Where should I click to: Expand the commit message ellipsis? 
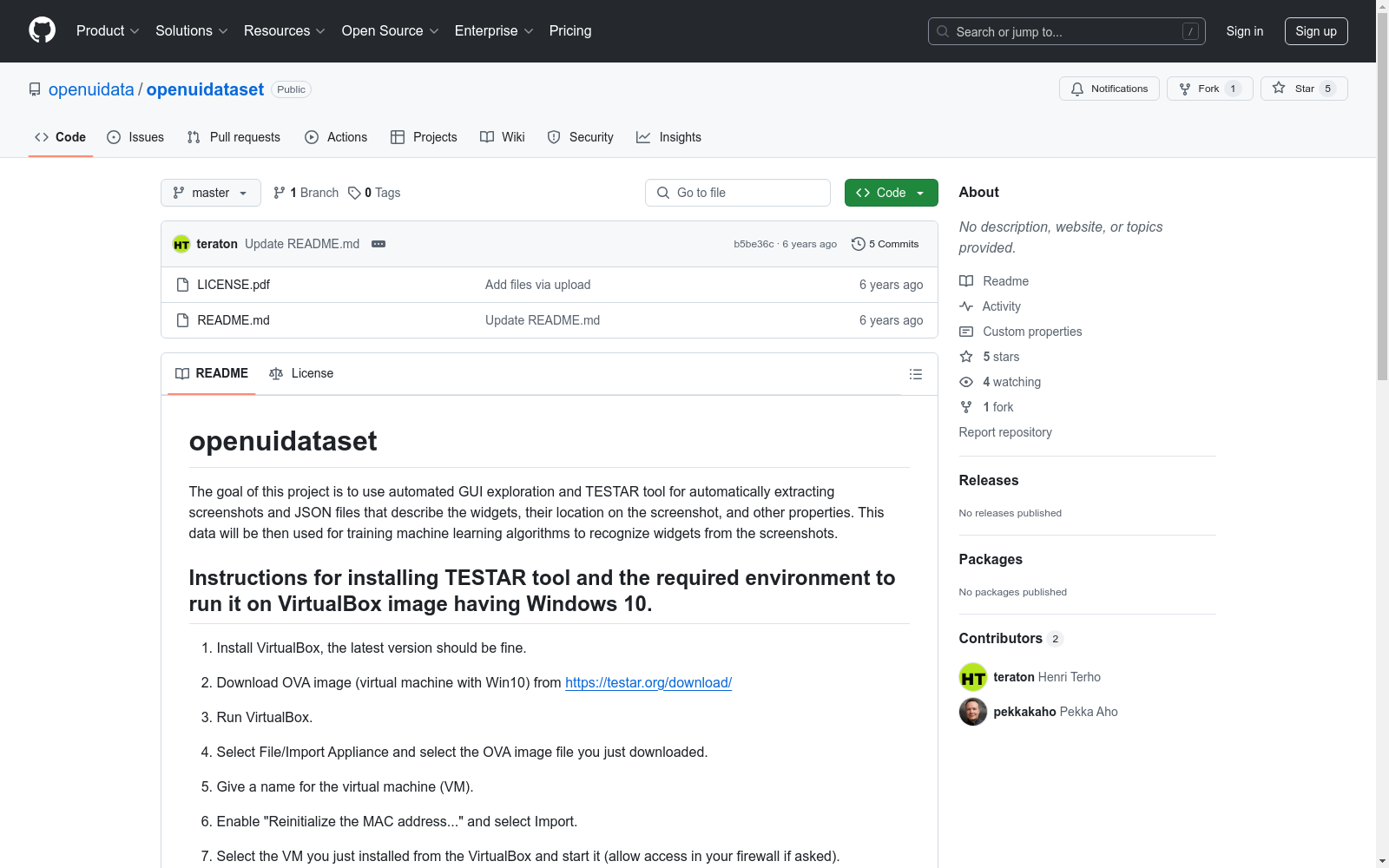379,244
